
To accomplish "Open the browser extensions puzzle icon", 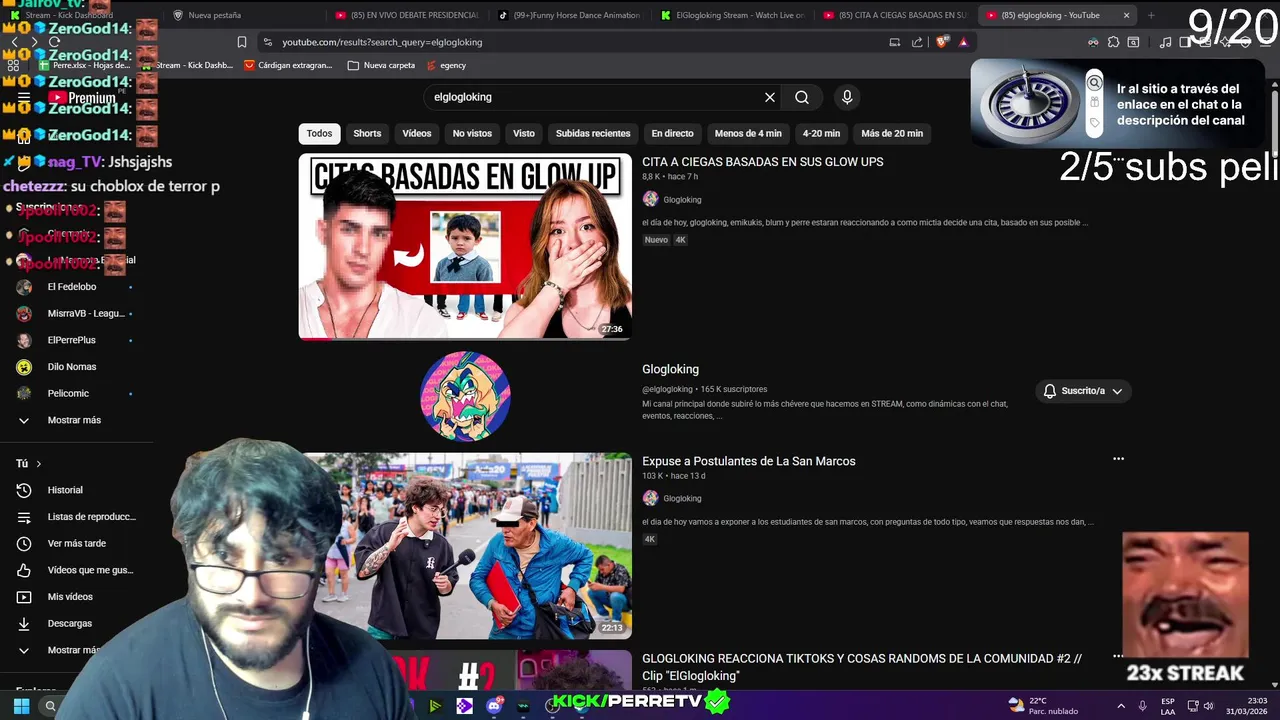I will coord(1113,42).
